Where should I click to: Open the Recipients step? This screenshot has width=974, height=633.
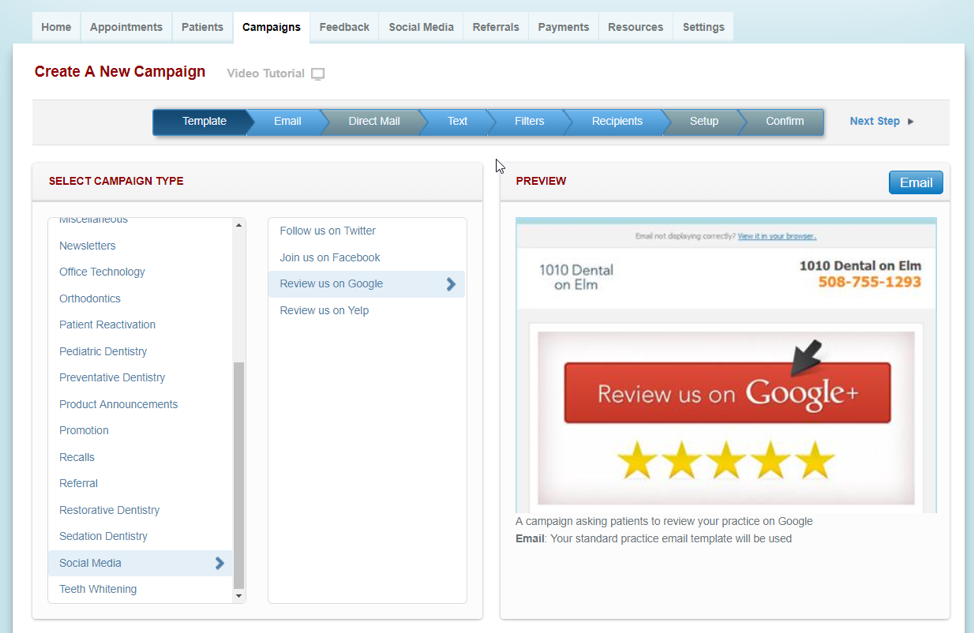coord(617,122)
